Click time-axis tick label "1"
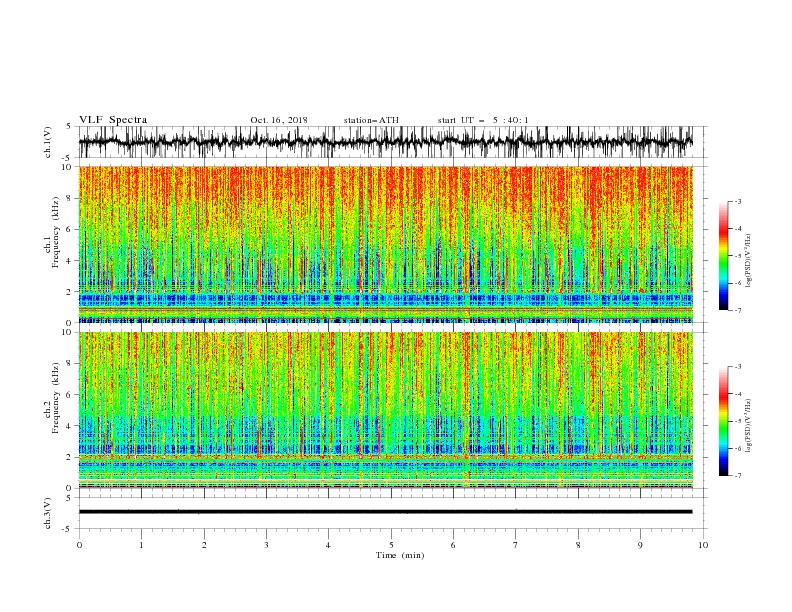Viewport: 792px width, 612px height. click(141, 545)
